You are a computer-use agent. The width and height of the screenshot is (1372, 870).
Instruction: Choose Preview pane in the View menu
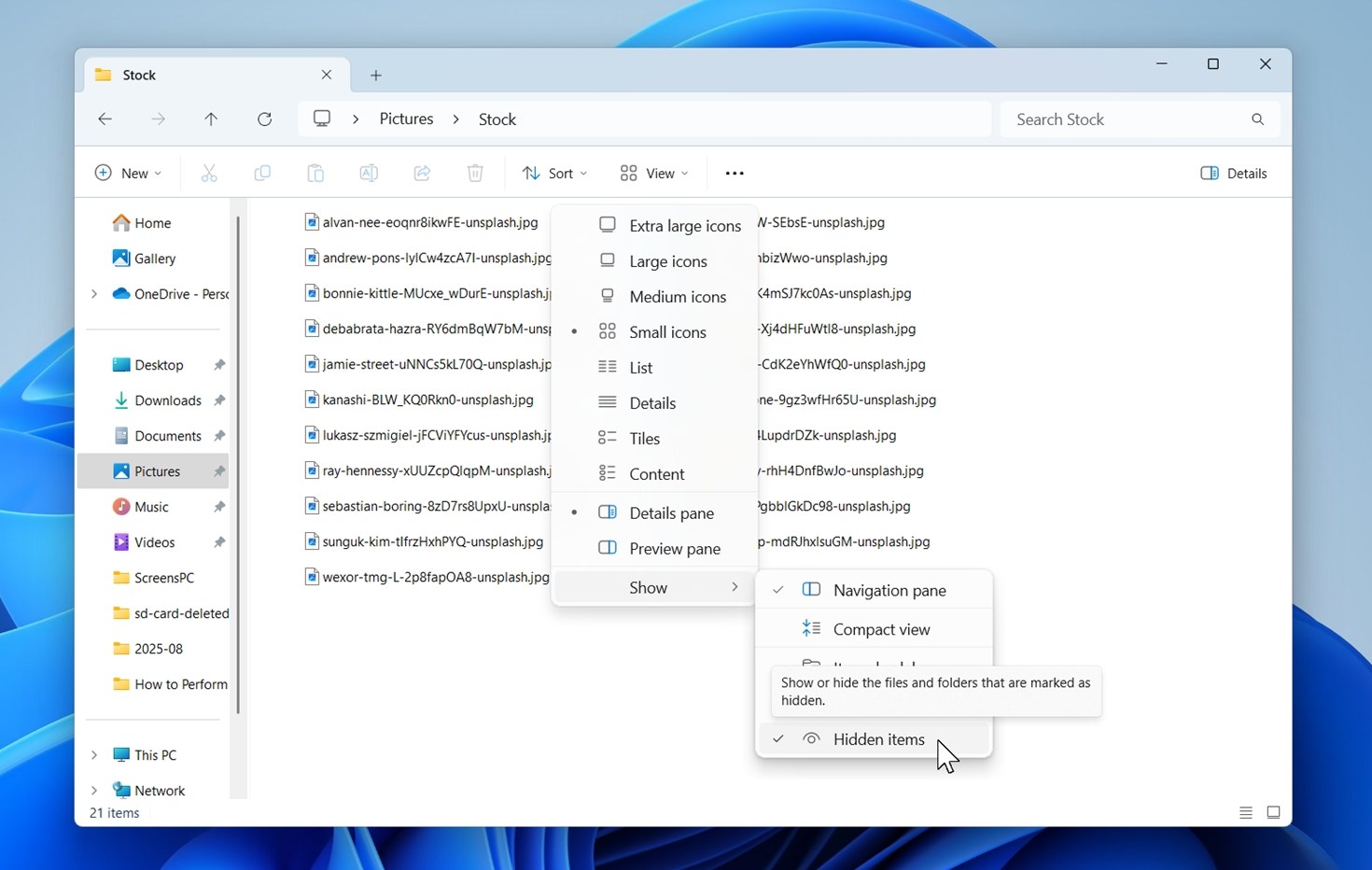click(674, 549)
